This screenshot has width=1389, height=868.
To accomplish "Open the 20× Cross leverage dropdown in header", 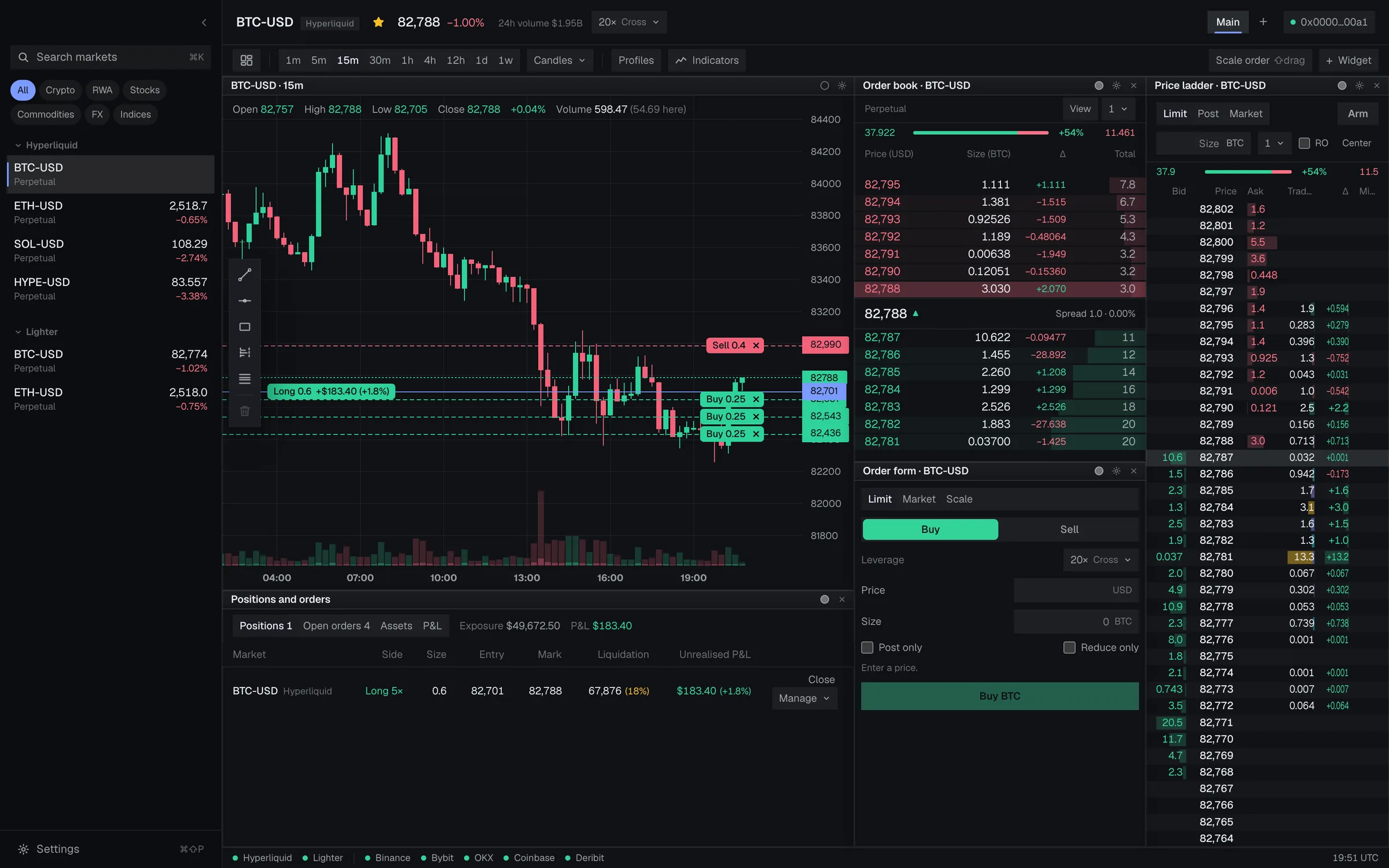I will click(629, 22).
